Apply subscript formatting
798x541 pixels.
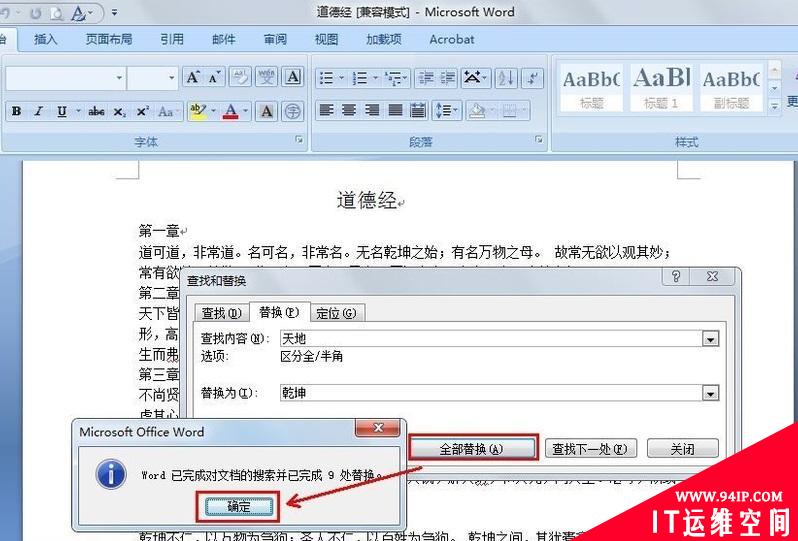[119, 111]
